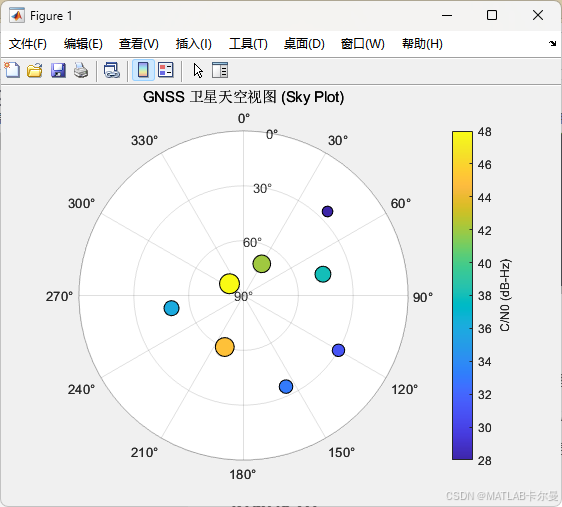Click the 0° outer azimuth label at top

coord(244,119)
